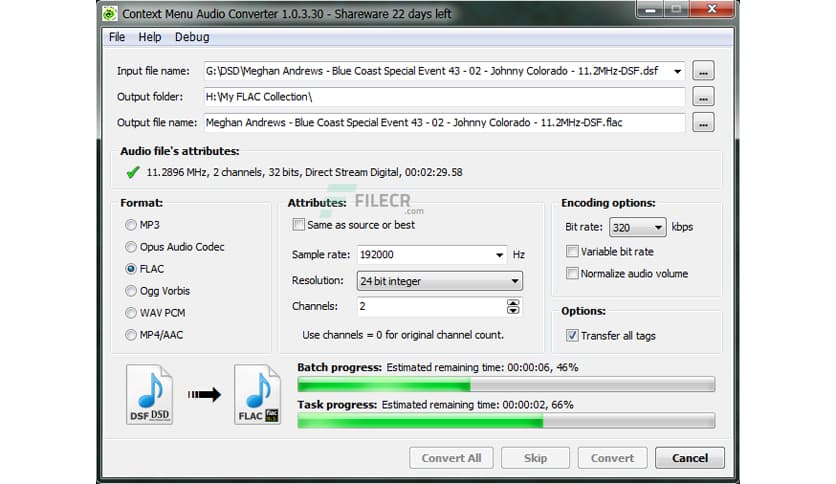Enable Normalize audio volume
The image size is (836, 484).
(572, 273)
